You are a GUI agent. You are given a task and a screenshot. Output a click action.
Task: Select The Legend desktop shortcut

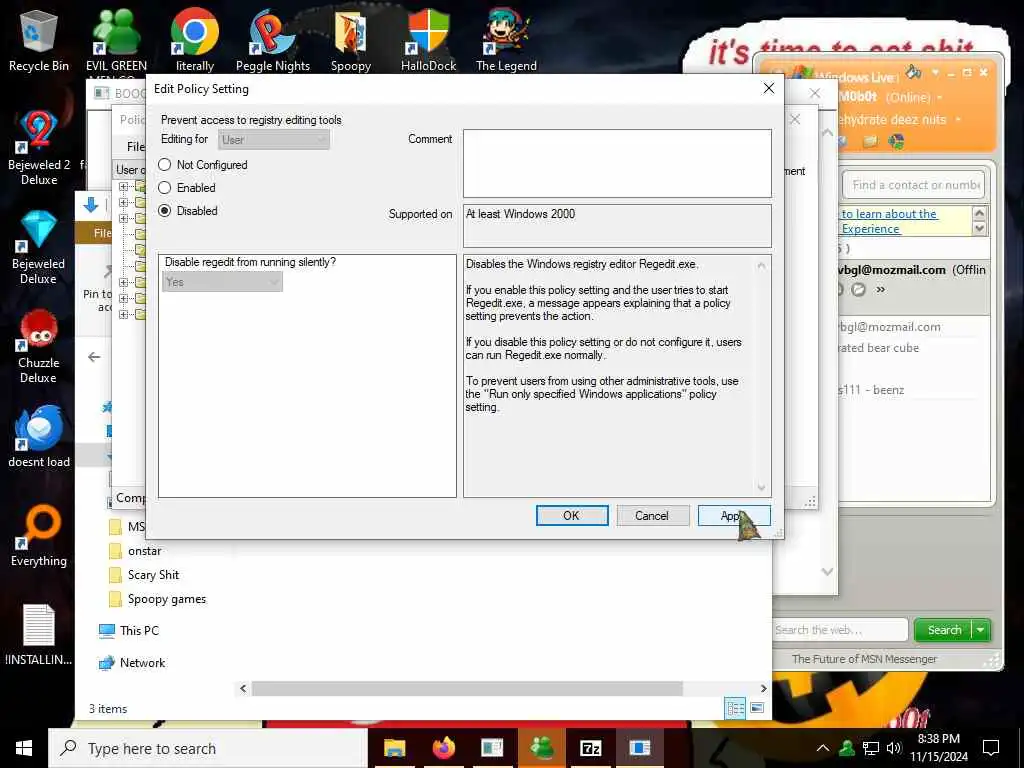tap(506, 40)
